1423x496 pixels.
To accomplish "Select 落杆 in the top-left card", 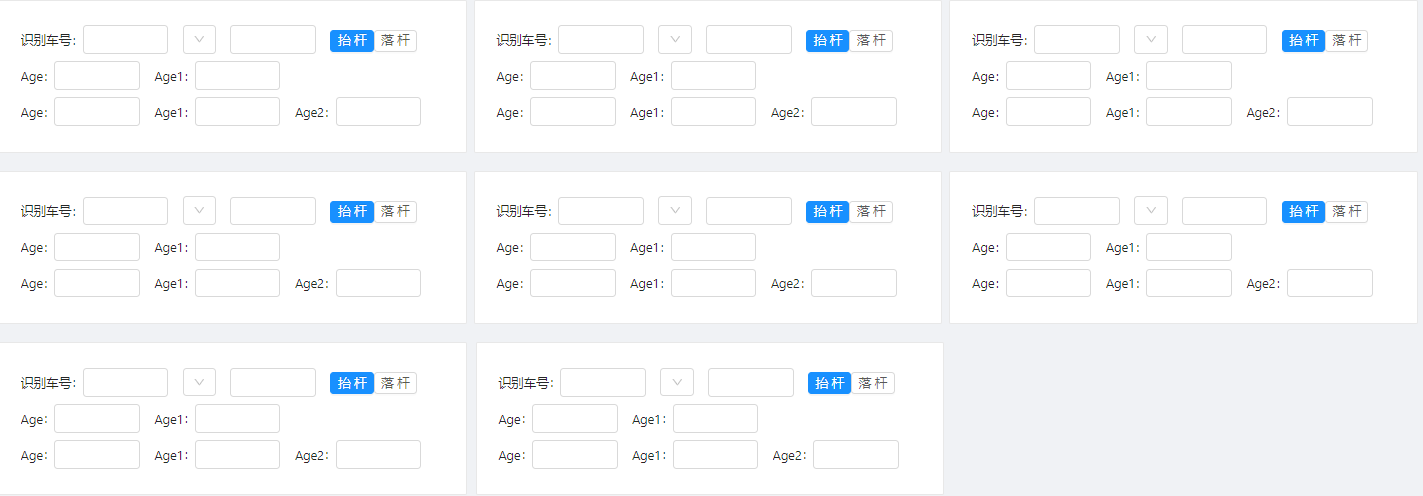I will [x=396, y=41].
